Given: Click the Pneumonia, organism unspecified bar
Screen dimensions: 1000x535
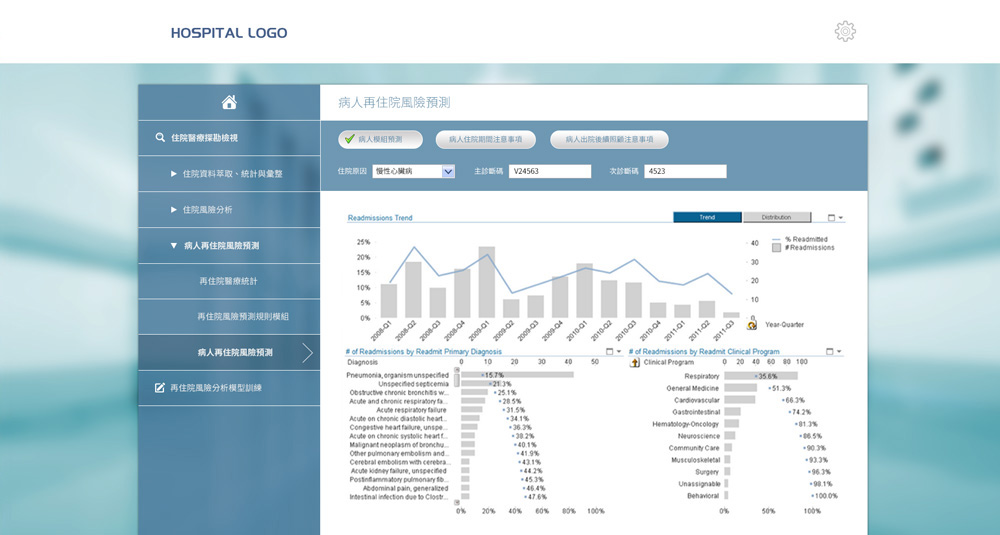Looking at the screenshot, I should tap(517, 375).
